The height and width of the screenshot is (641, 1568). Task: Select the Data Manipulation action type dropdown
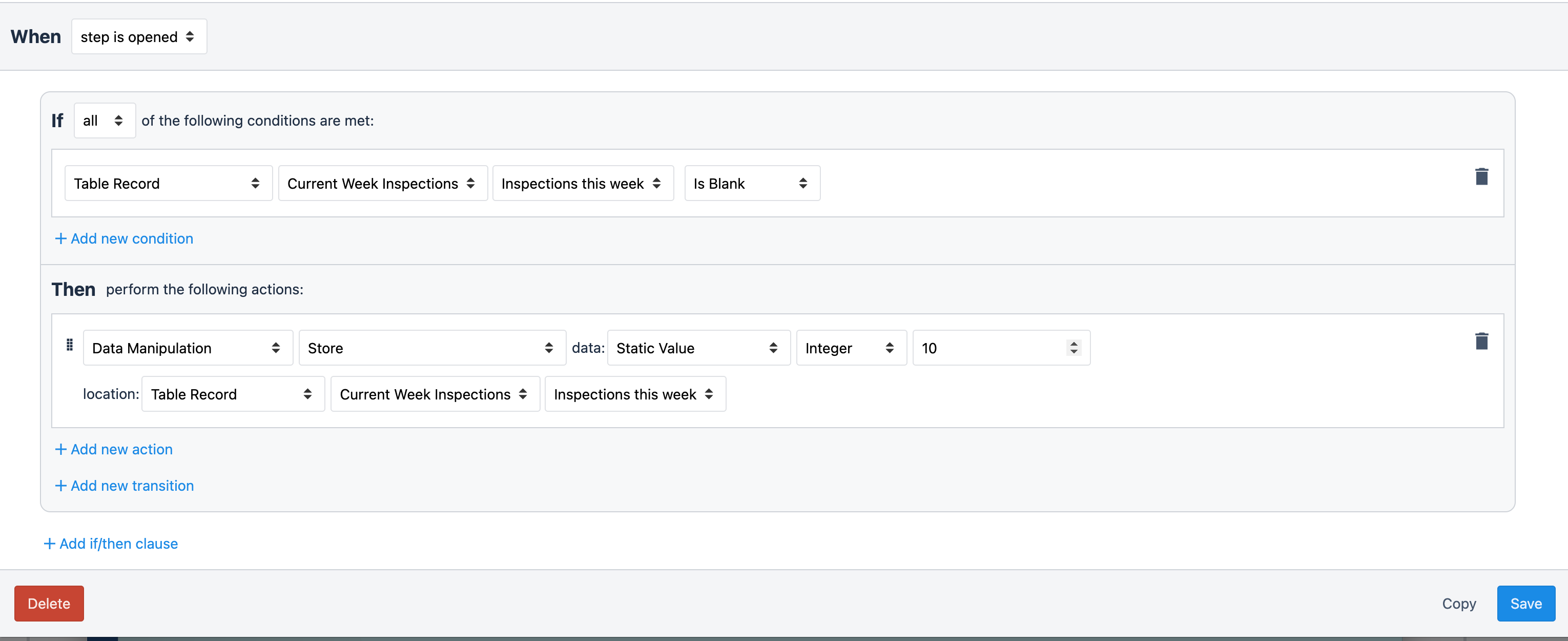pos(188,348)
